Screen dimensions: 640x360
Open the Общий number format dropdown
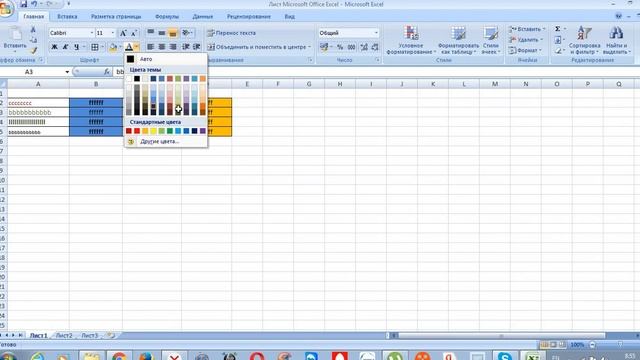pyautogui.click(x=376, y=33)
